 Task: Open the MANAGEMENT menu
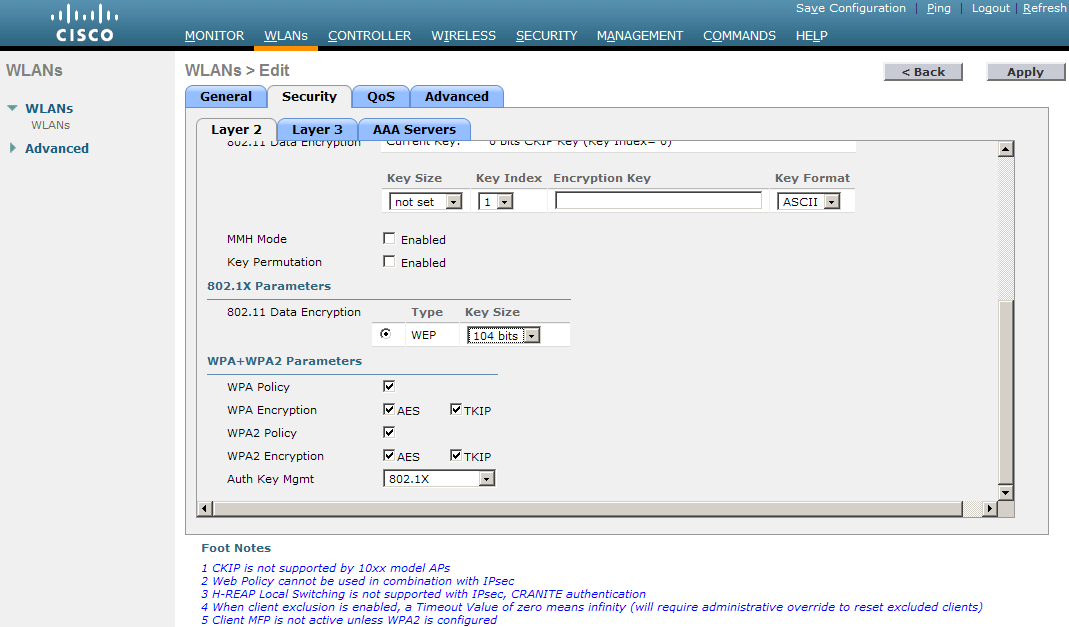pos(639,35)
